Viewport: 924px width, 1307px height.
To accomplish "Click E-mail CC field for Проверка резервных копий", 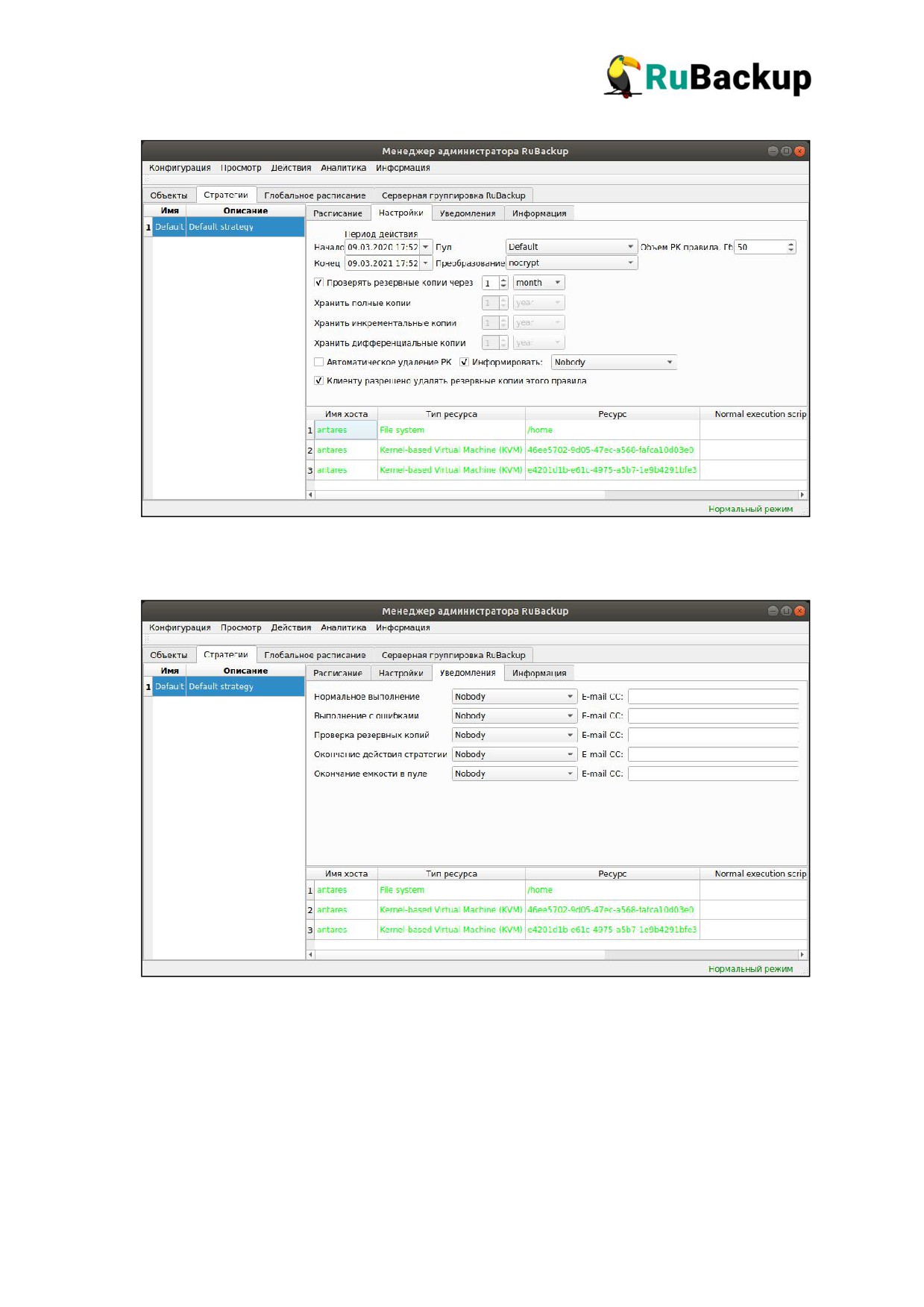I will pyautogui.click(x=713, y=736).
